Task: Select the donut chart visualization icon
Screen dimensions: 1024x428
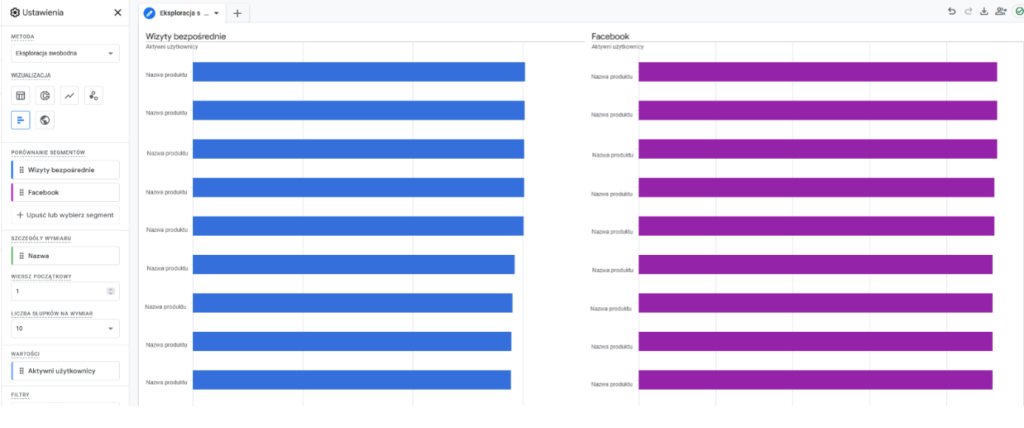Action: (45, 95)
